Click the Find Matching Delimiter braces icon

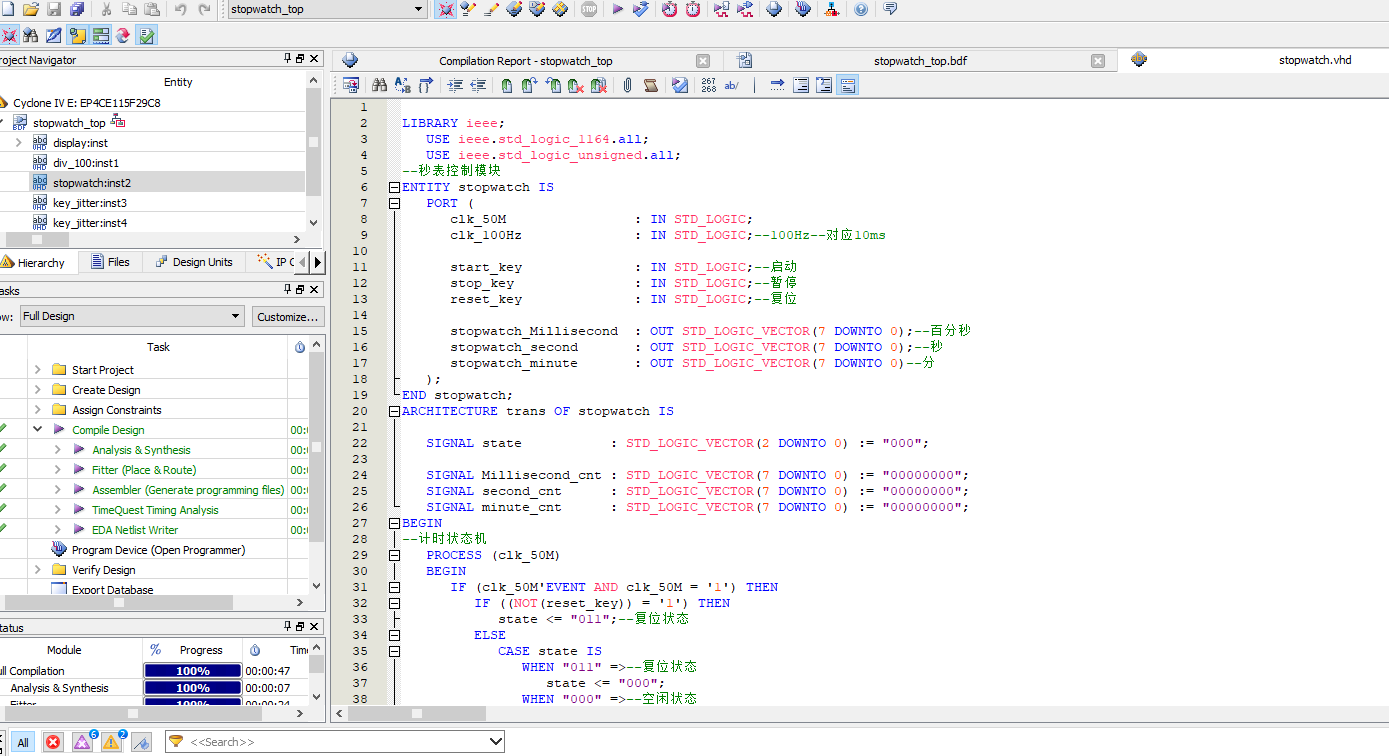tap(425, 85)
